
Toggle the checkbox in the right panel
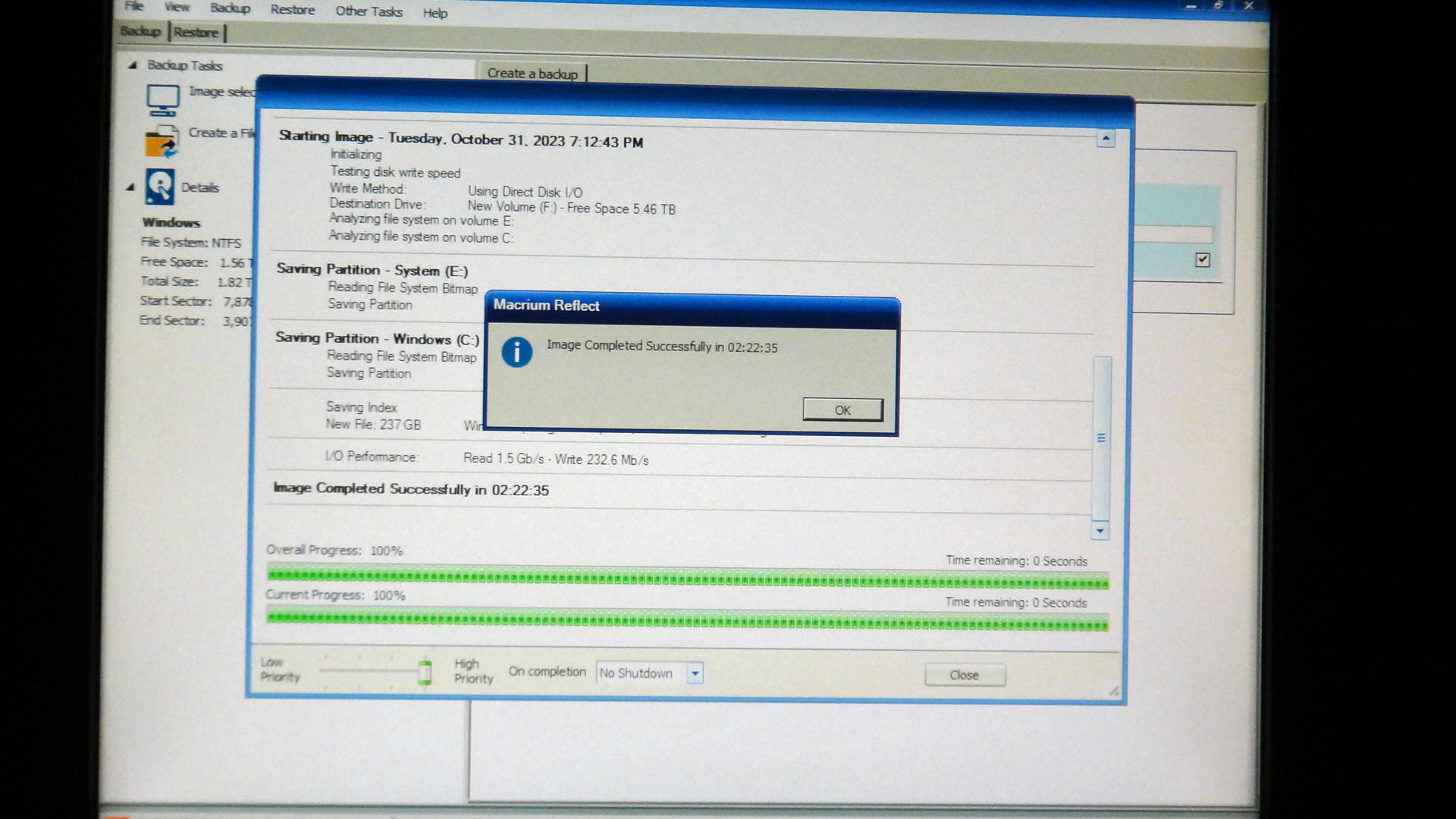(x=1202, y=260)
